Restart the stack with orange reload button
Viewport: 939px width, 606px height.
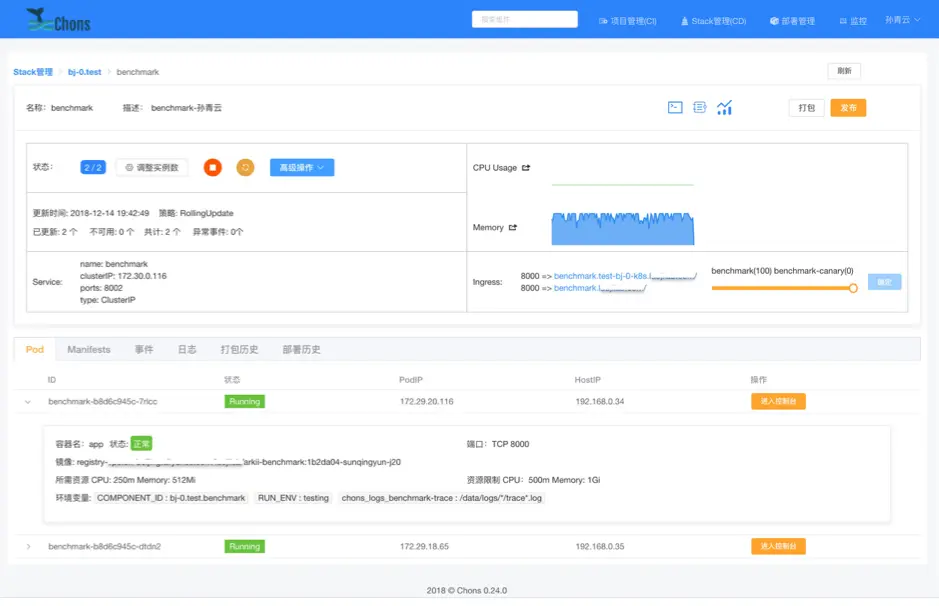pyautogui.click(x=246, y=168)
